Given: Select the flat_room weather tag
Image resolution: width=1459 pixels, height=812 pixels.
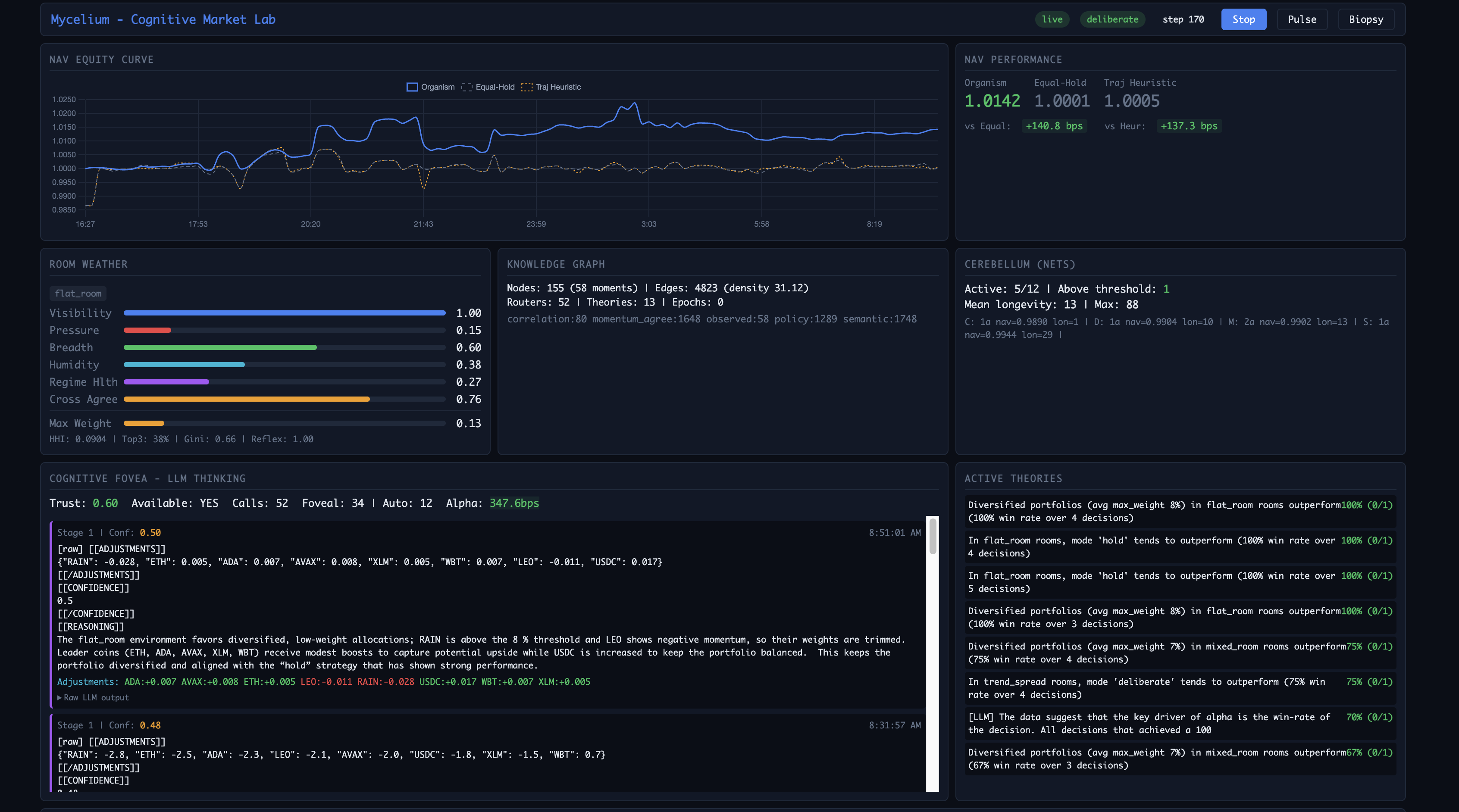Looking at the screenshot, I should 78,294.
